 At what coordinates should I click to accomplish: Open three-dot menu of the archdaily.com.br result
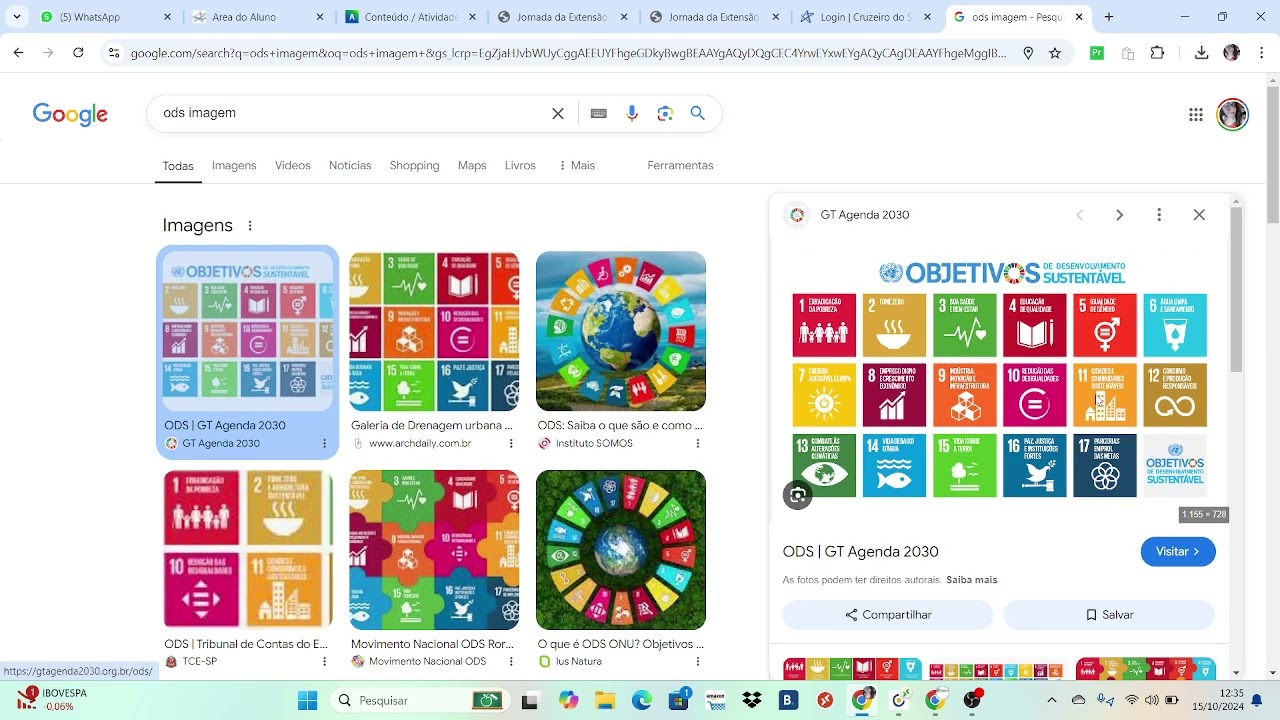point(511,443)
